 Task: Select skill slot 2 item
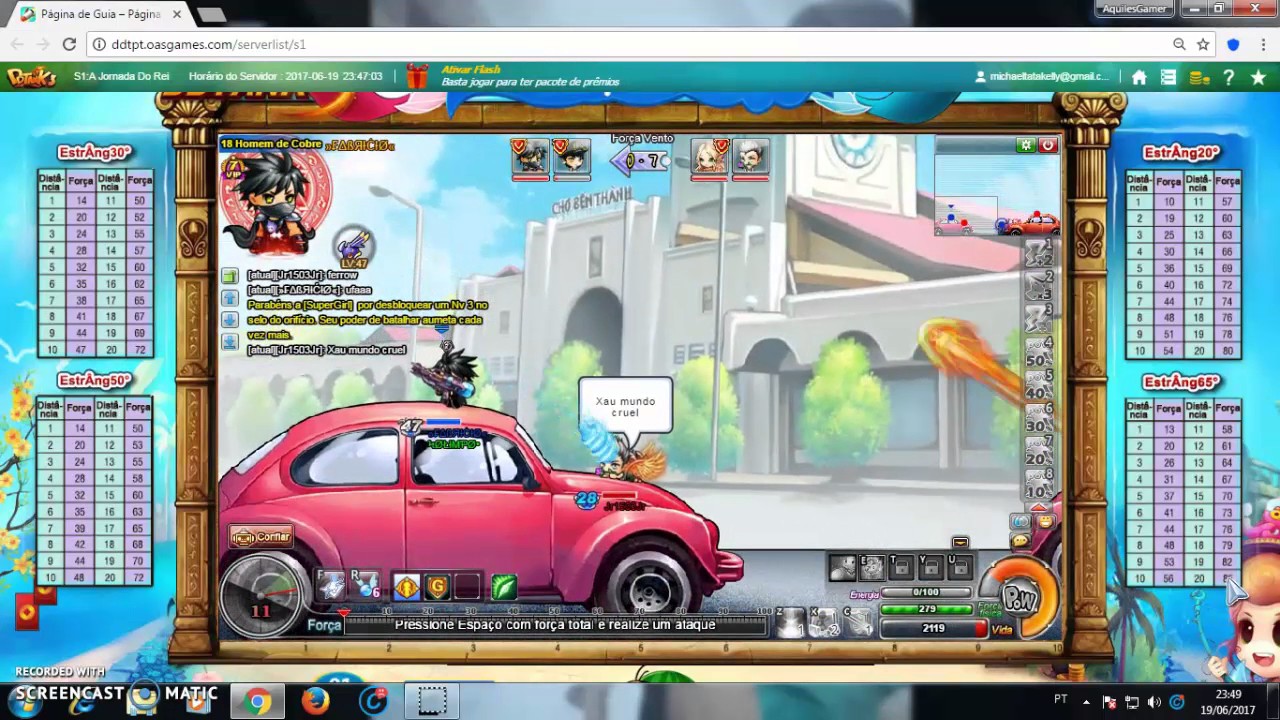1038,287
